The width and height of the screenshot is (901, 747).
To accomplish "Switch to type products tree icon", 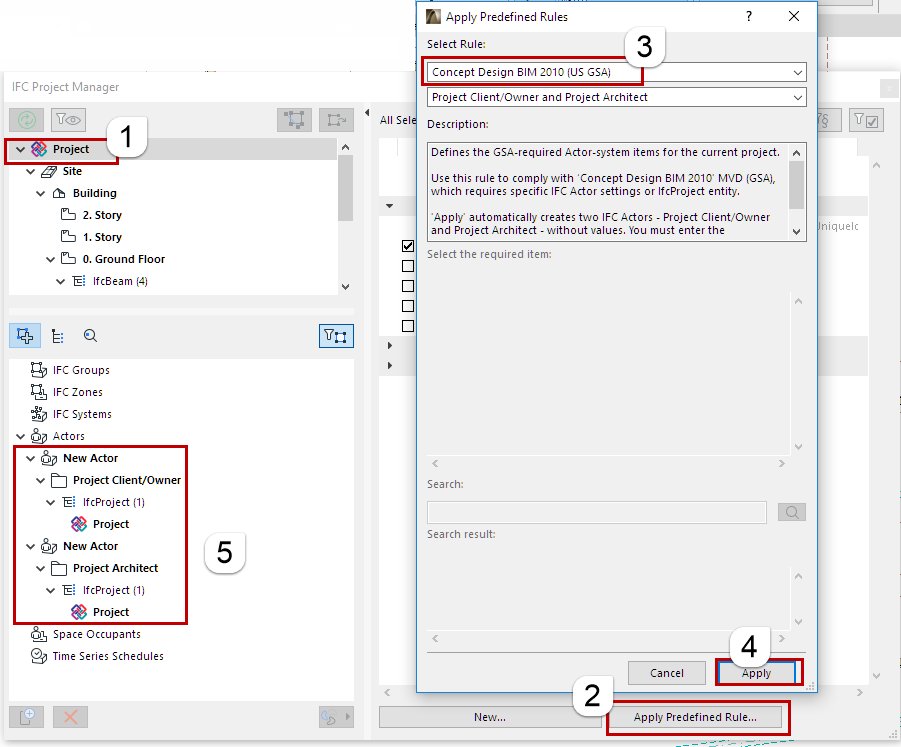I will click(x=57, y=336).
